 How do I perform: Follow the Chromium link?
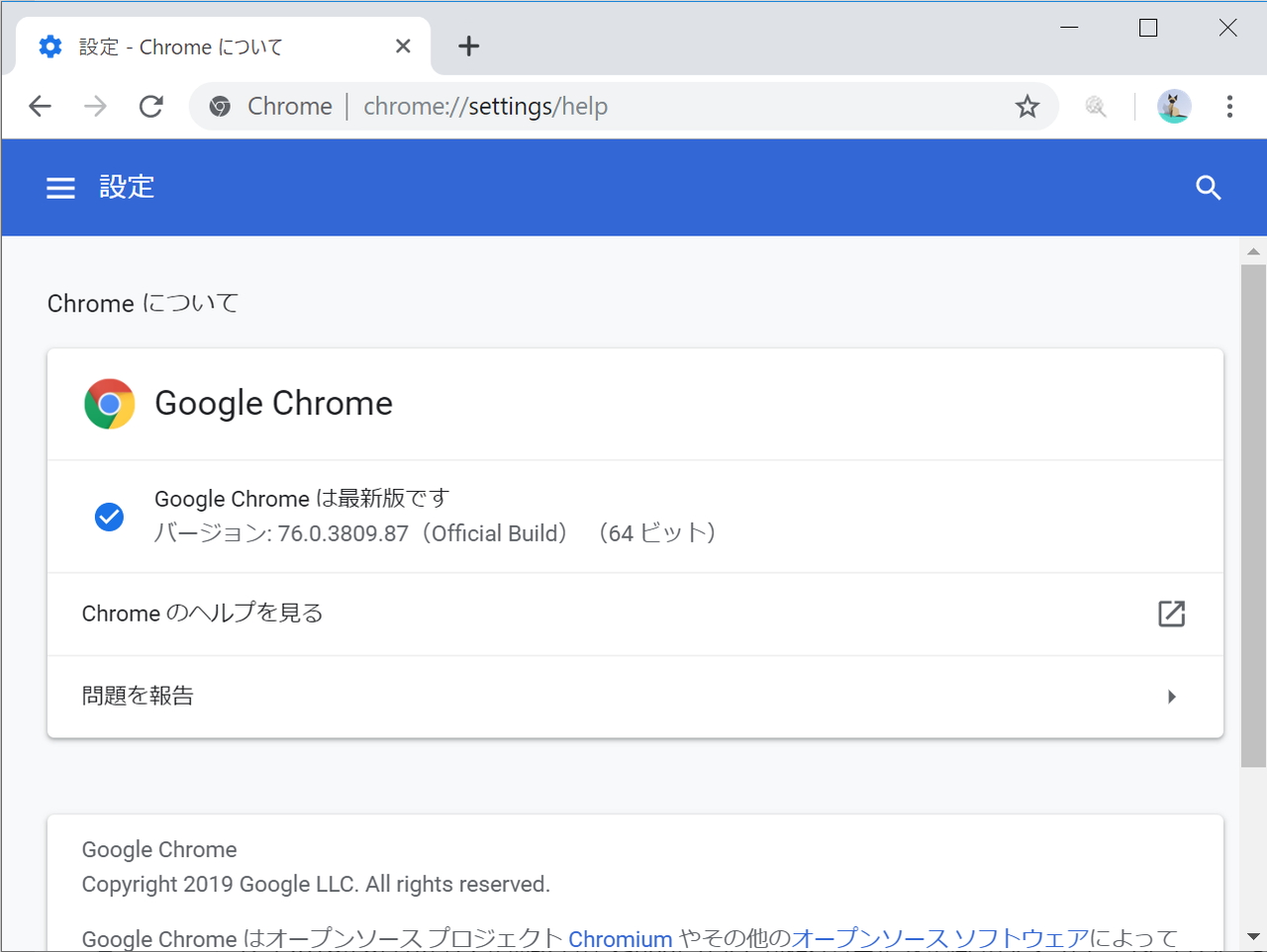[x=621, y=938]
